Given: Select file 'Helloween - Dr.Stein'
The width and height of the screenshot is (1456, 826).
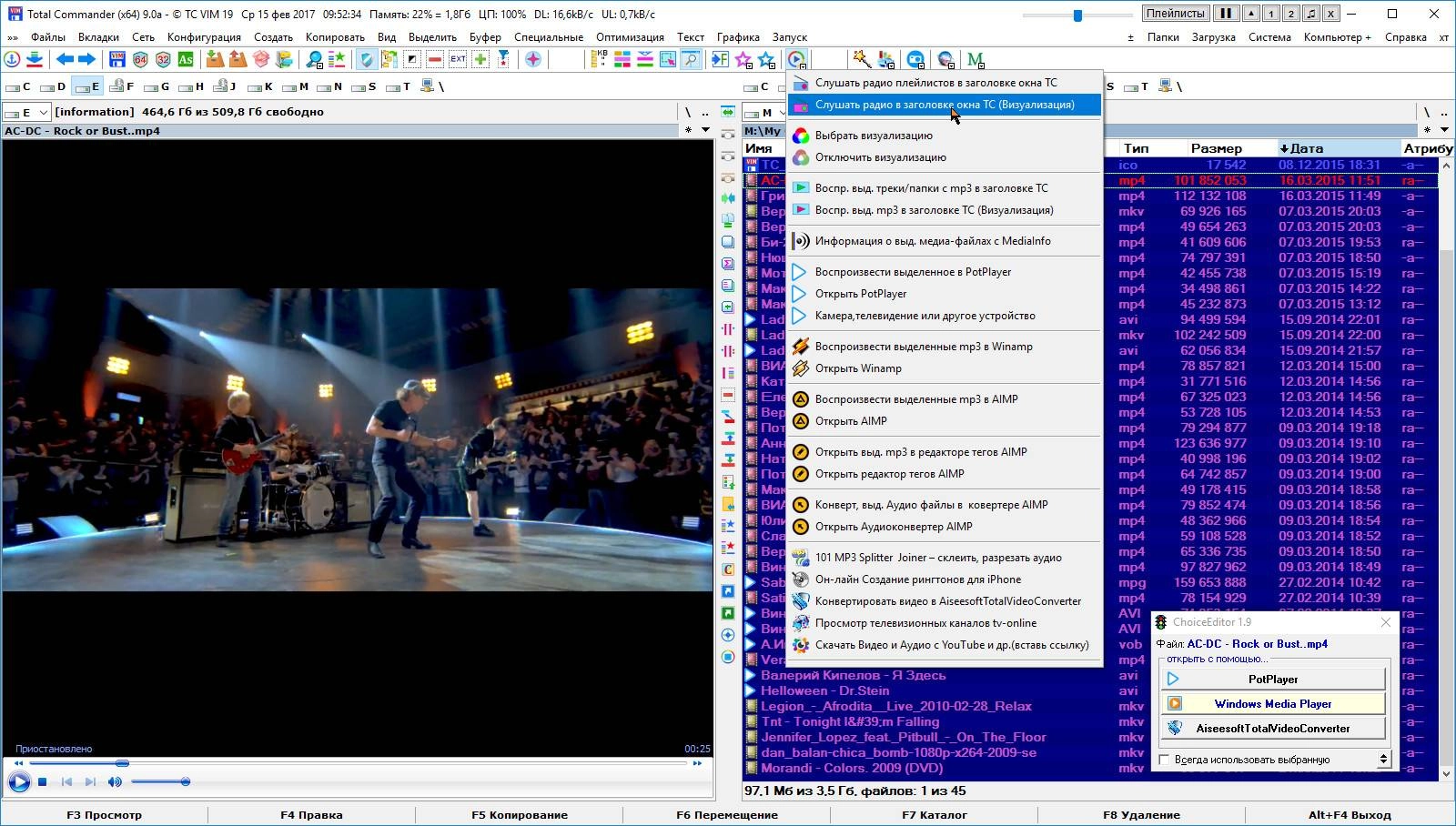Looking at the screenshot, I should (826, 690).
